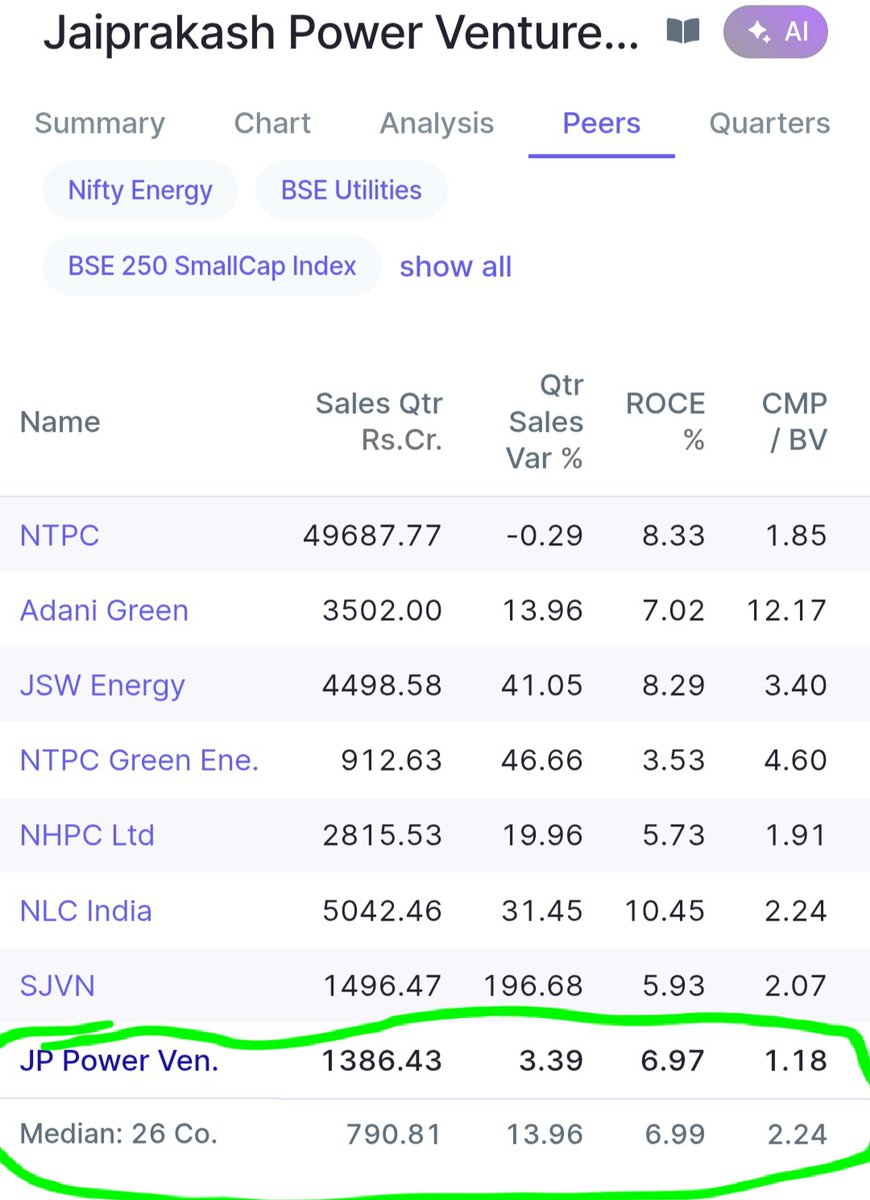Switch to the Chart tab
This screenshot has width=870, height=1200.
(x=272, y=123)
